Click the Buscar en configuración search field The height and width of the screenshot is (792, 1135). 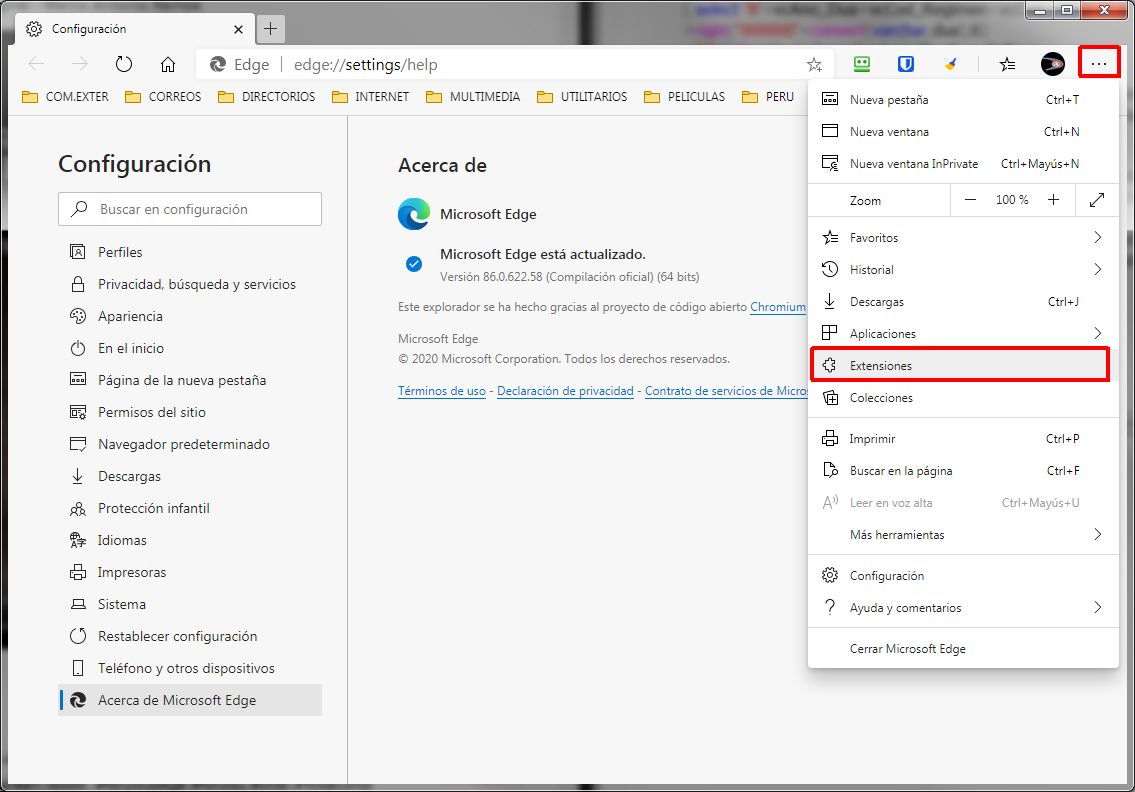[190, 209]
